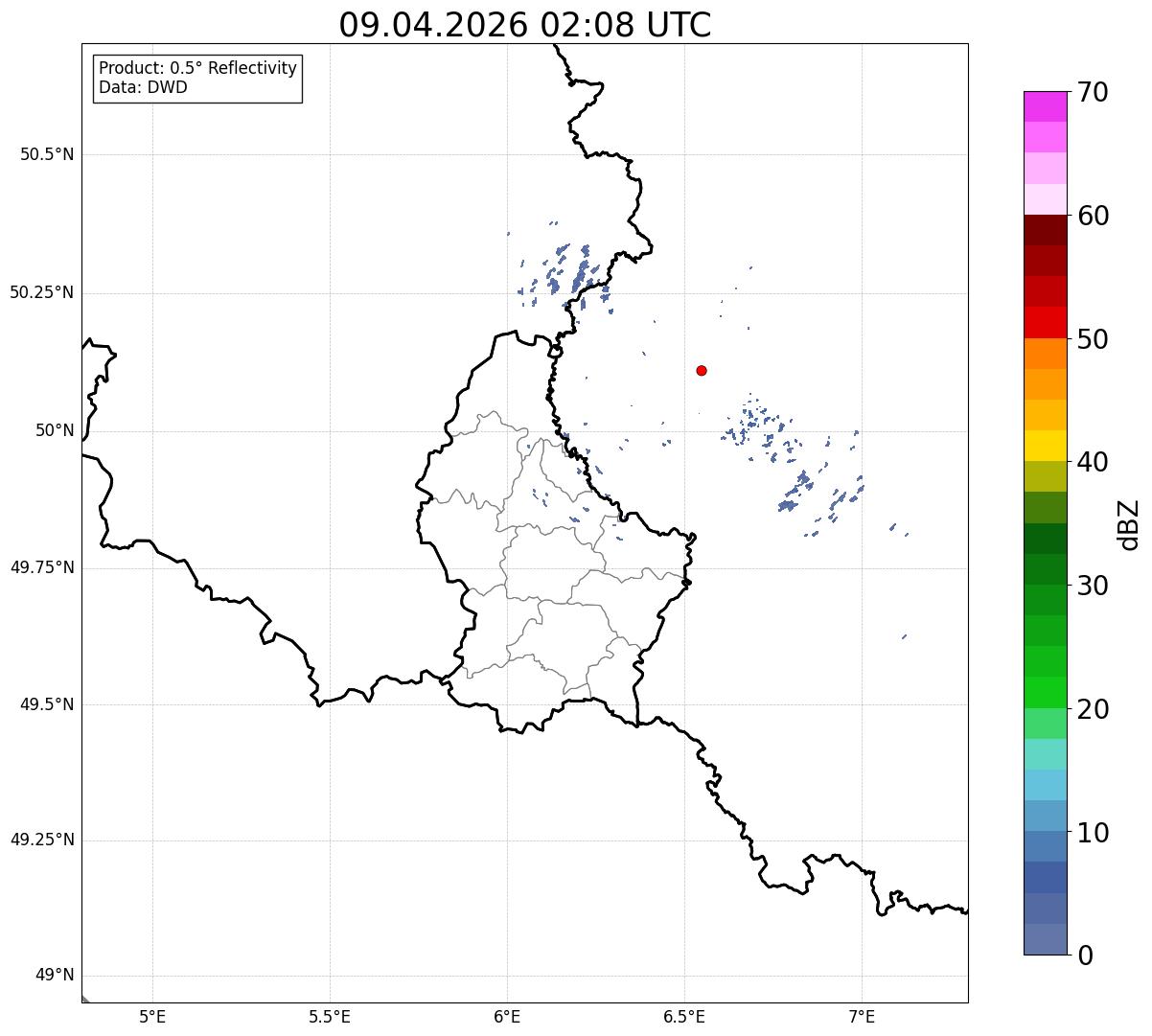Click the 30 tick label on colorbar
The image size is (1152, 1036).
pos(1093,586)
